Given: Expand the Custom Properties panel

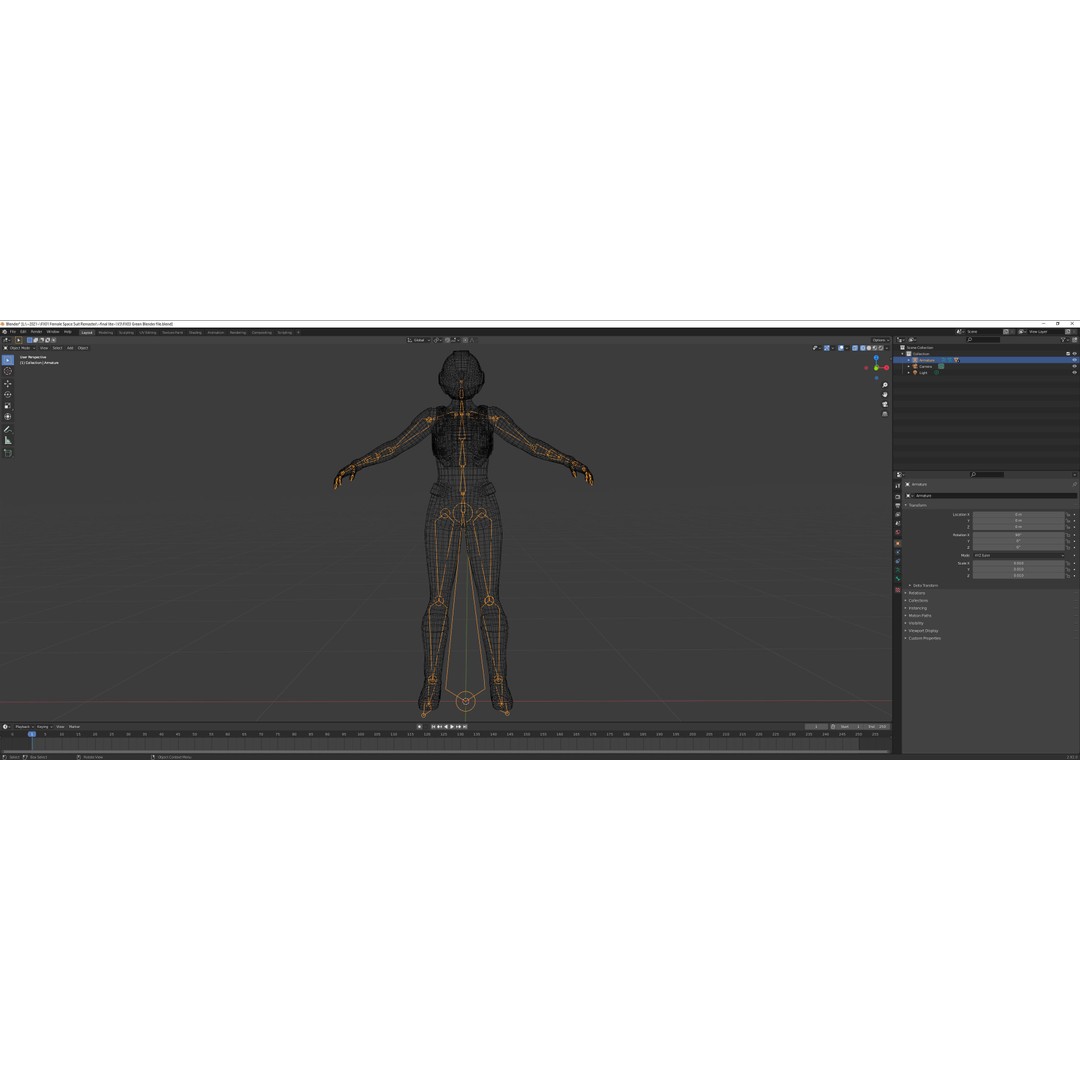Looking at the screenshot, I should pos(922,638).
